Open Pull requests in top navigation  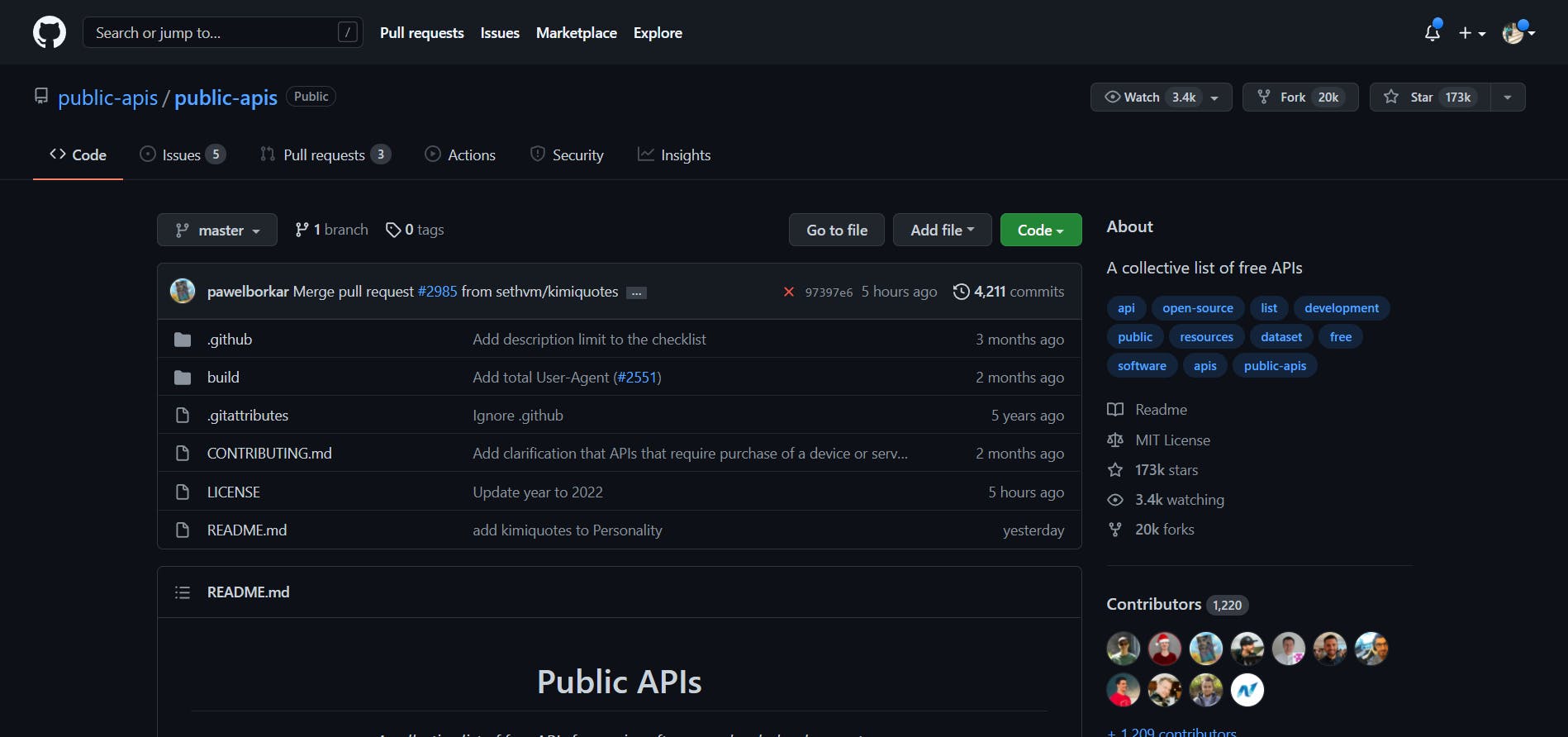pyautogui.click(x=421, y=32)
